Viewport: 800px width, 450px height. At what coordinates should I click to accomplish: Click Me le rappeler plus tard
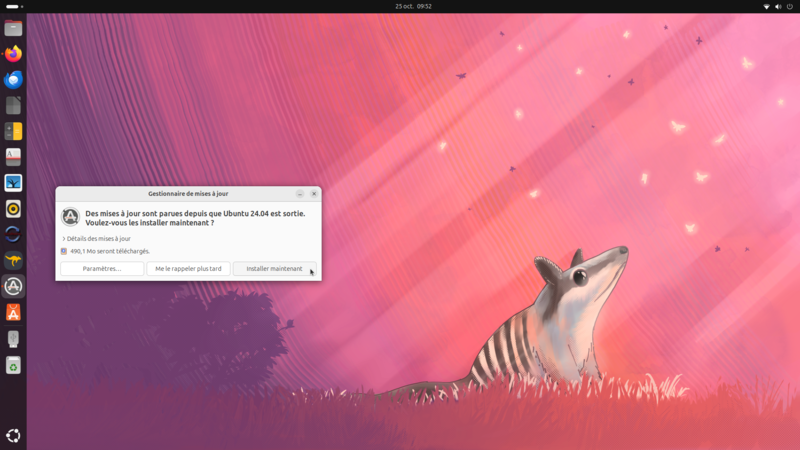point(188,269)
